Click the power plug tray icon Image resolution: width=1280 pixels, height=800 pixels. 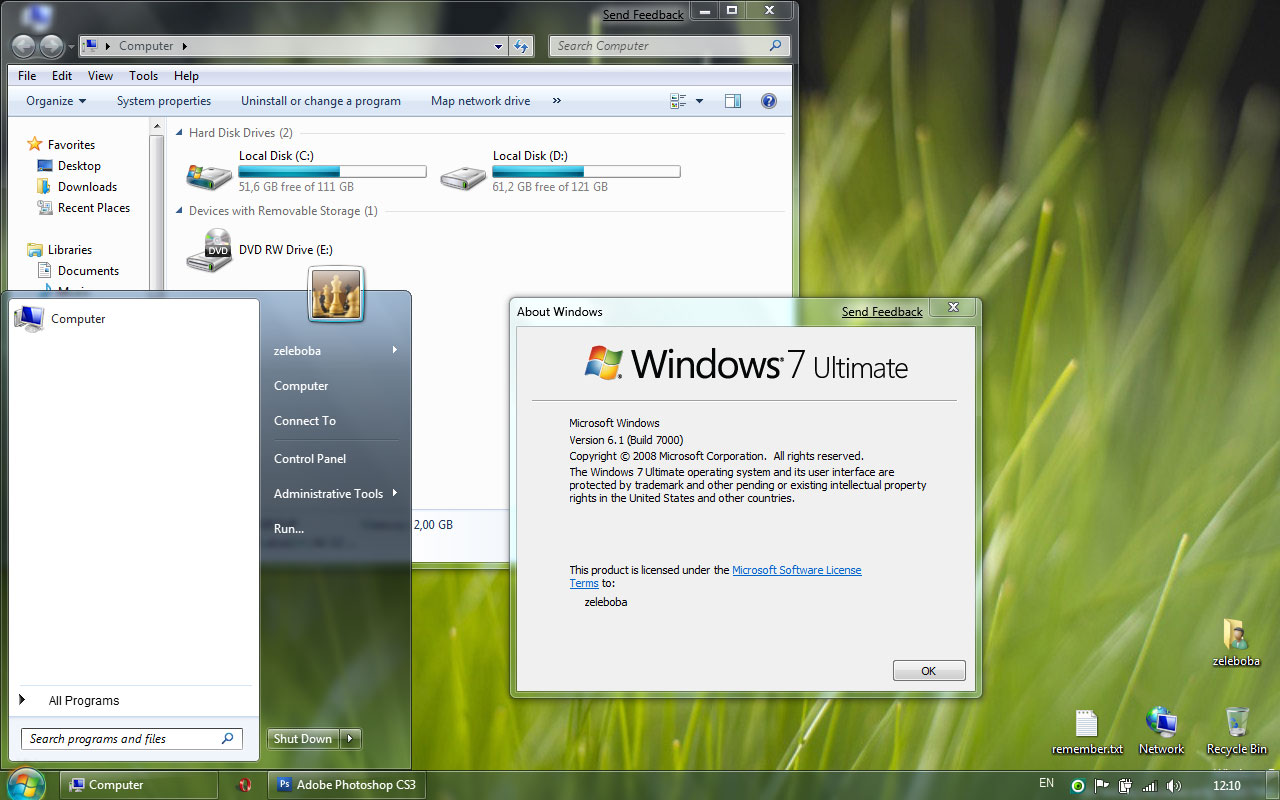coord(1126,786)
